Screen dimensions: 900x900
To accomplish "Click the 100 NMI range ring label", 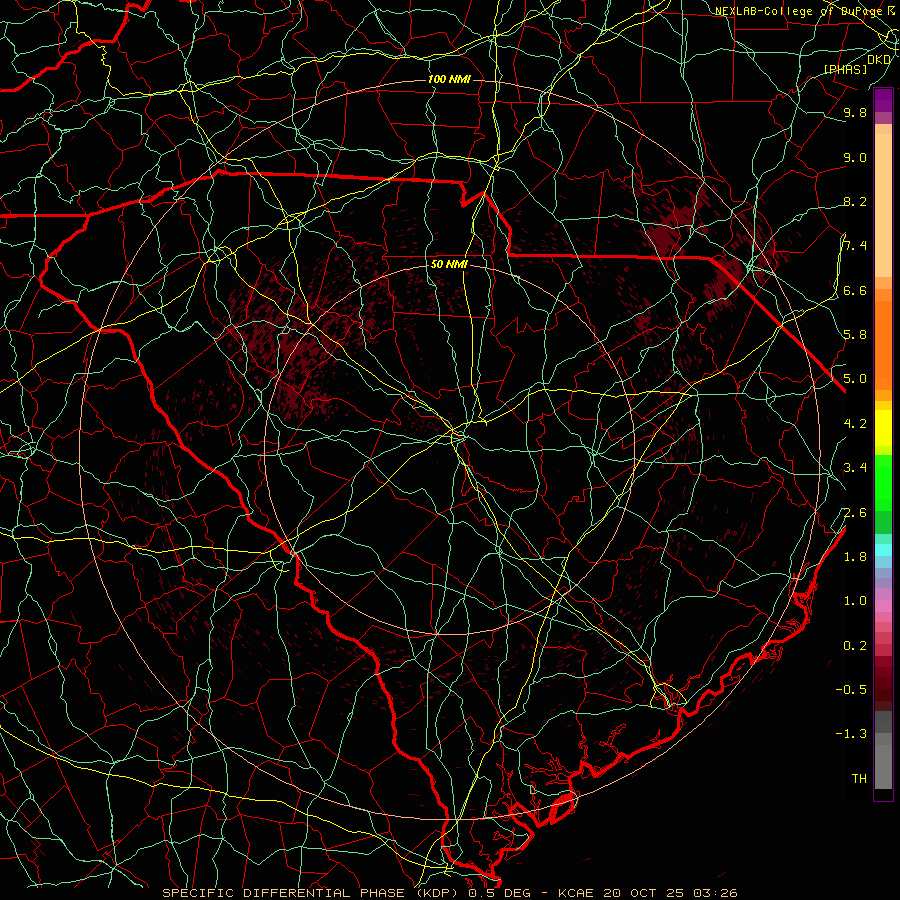I will [449, 79].
